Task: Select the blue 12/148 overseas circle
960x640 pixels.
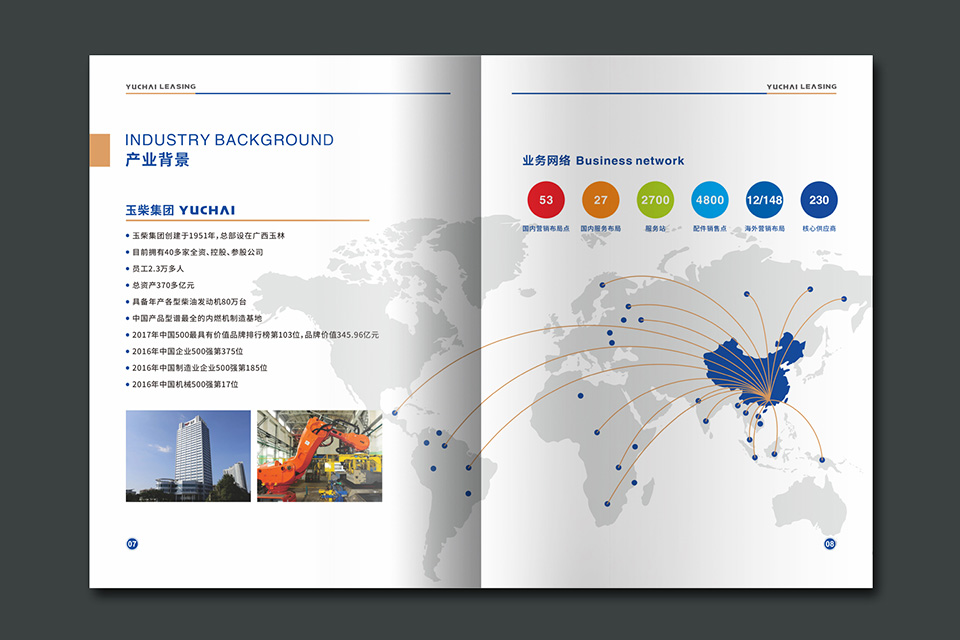Action: [x=765, y=200]
